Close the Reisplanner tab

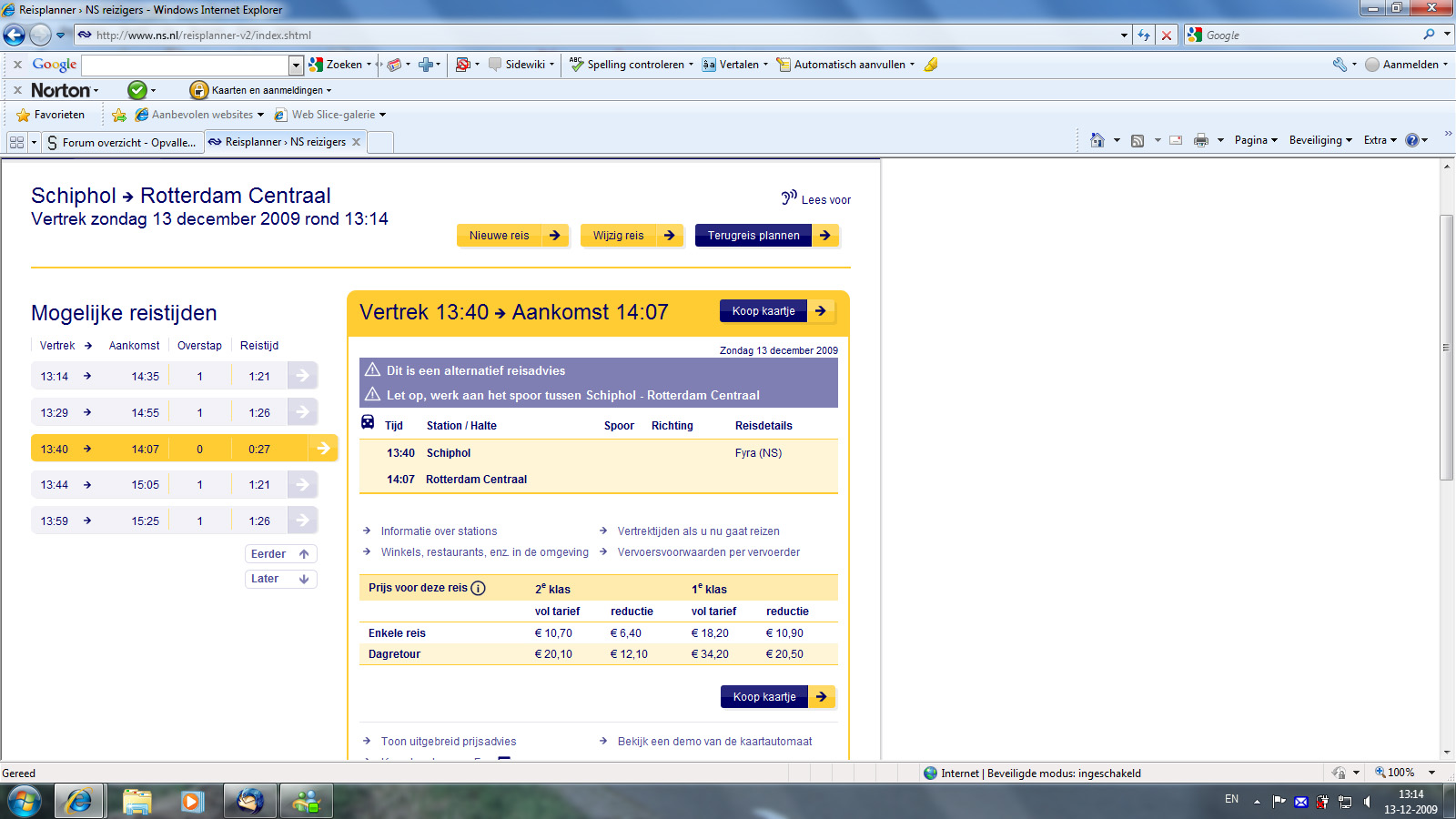pyautogui.click(x=356, y=142)
